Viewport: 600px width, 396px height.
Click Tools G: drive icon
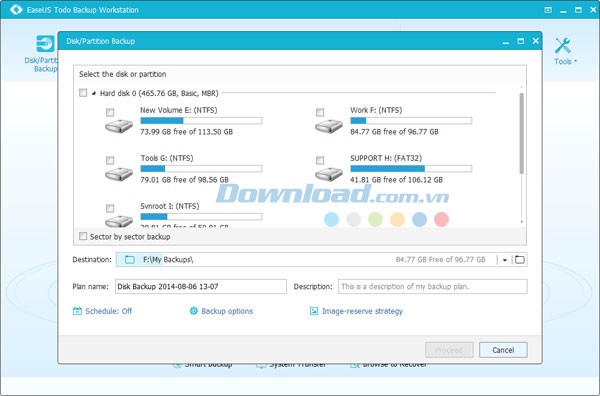point(119,174)
